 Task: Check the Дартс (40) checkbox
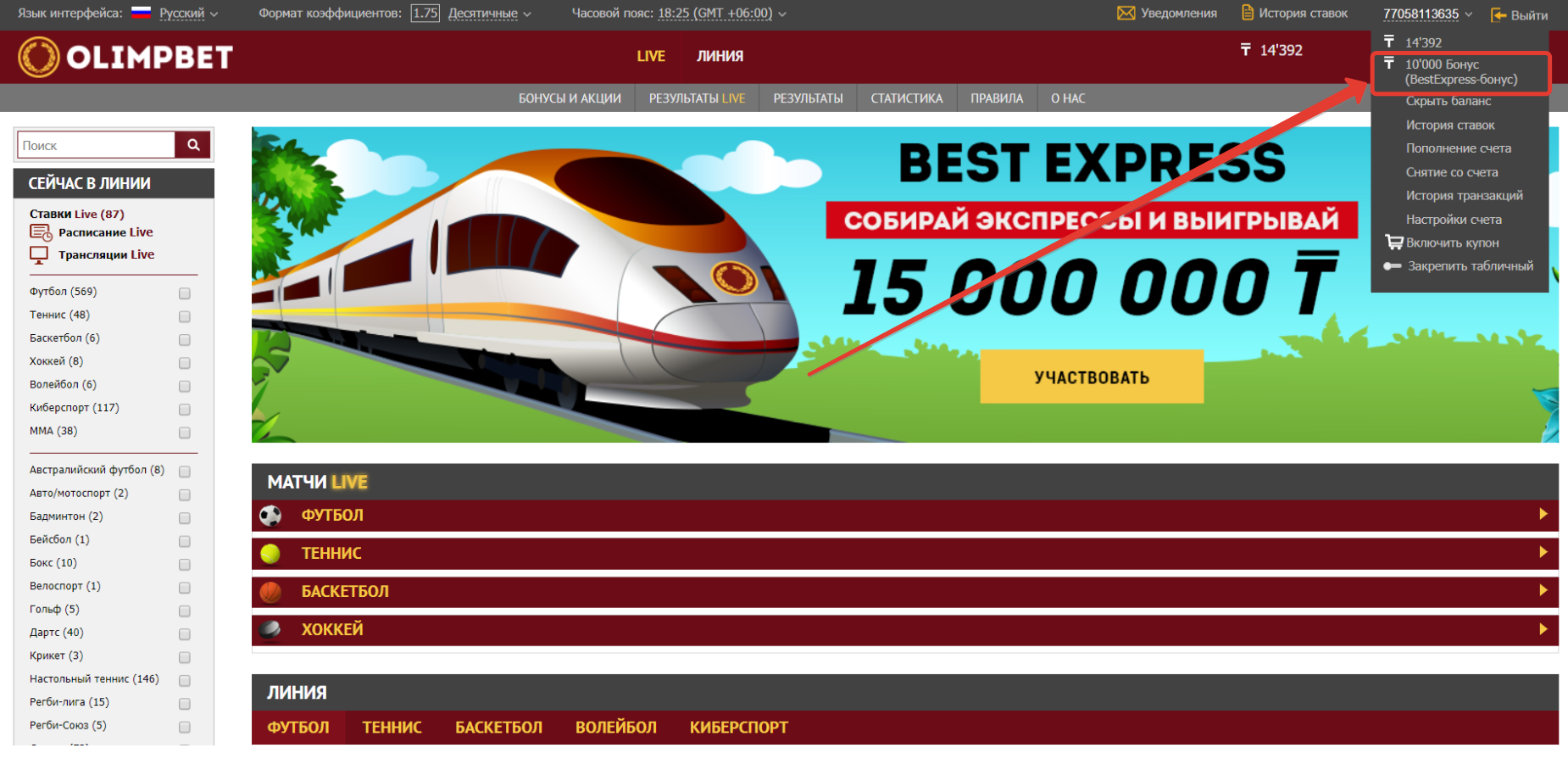pos(185,634)
